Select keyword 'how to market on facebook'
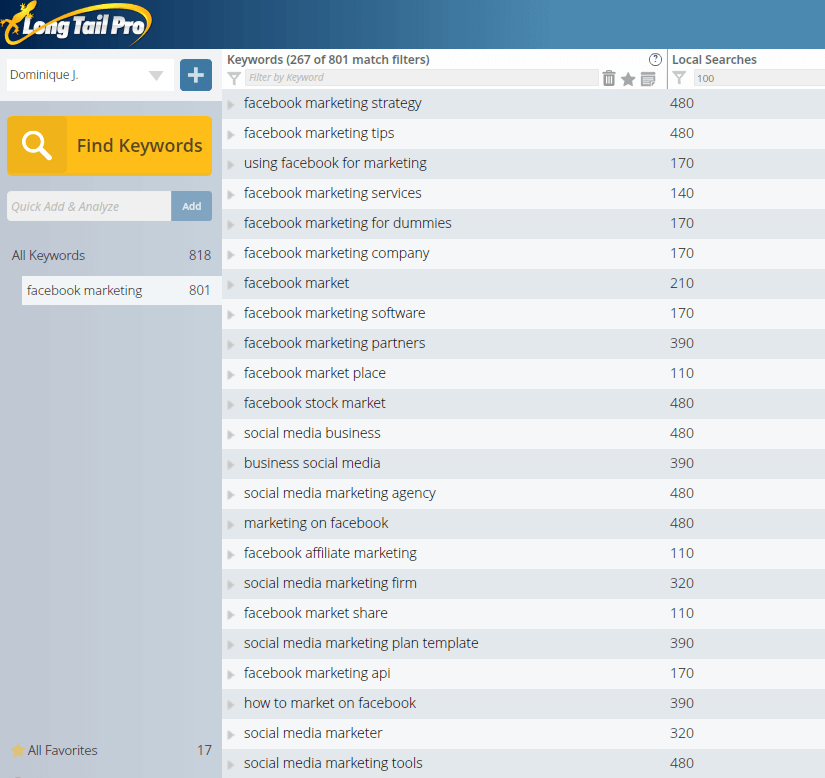This screenshot has height=778, width=825. pos(330,703)
